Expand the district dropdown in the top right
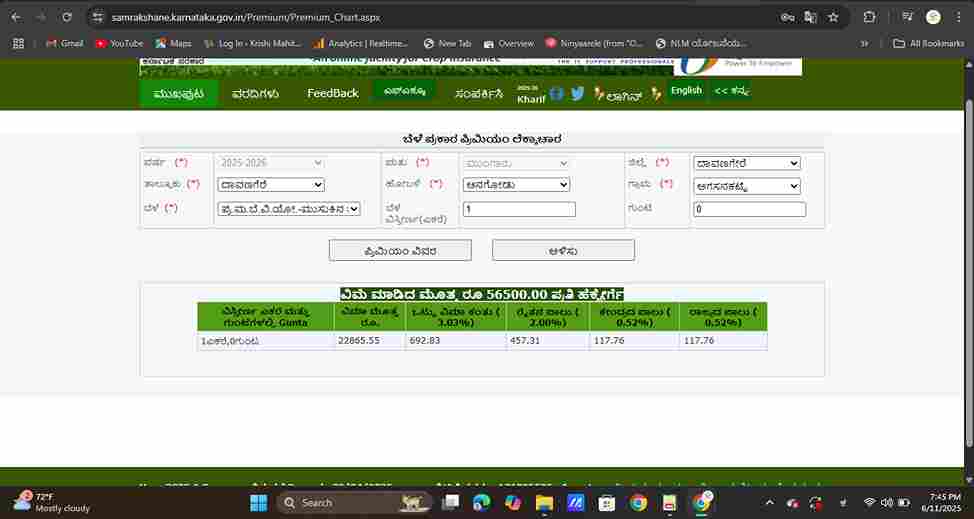974x519 pixels. [747, 163]
